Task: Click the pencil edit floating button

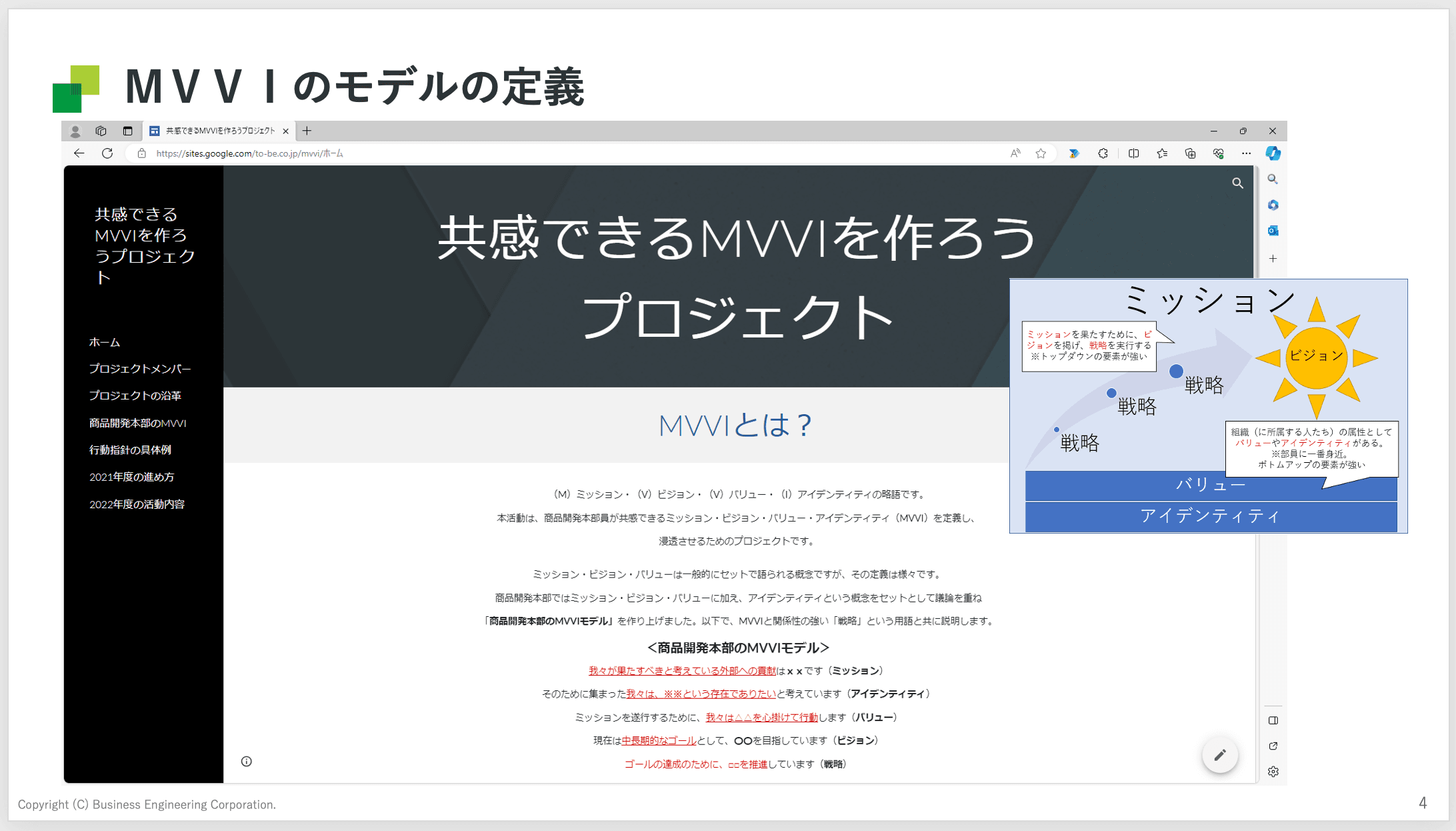Action: pos(1219,755)
